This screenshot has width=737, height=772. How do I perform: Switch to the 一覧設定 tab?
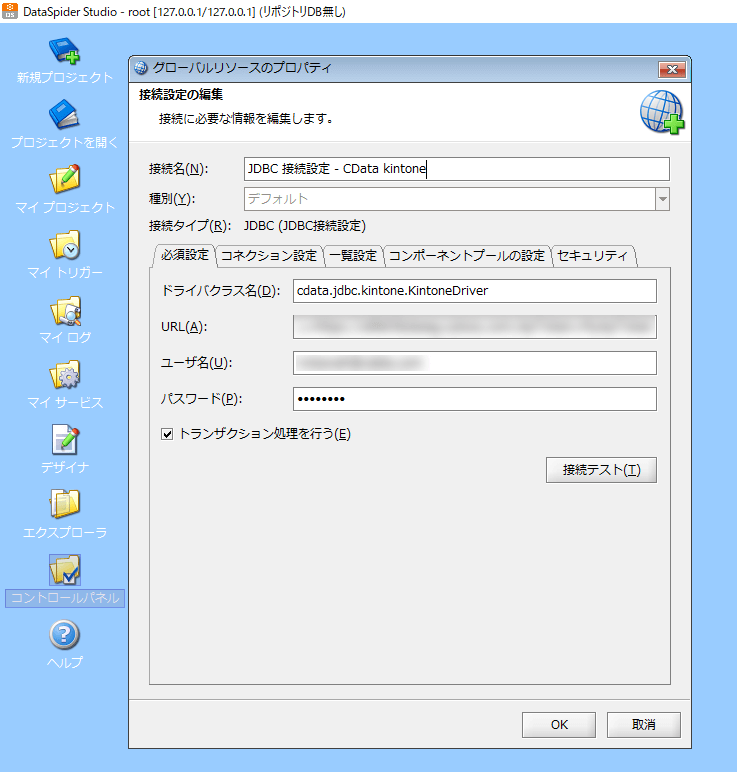coord(353,256)
